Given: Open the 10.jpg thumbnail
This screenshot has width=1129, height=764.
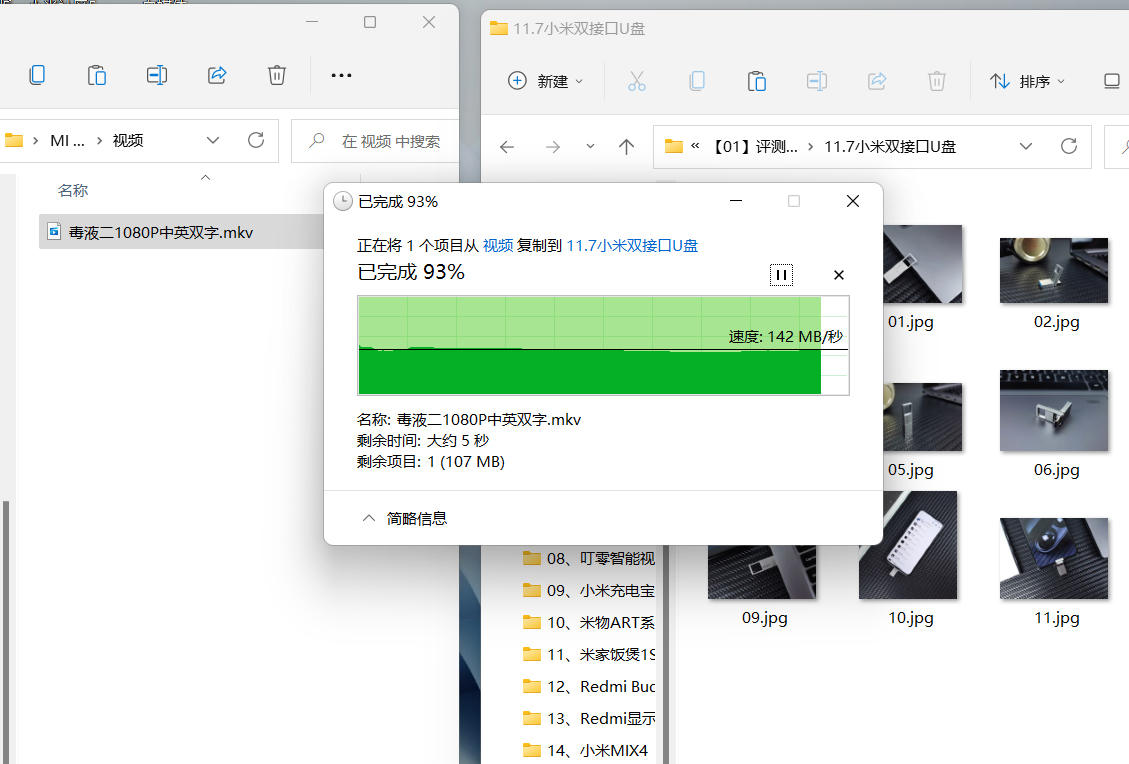Looking at the screenshot, I should [908, 545].
